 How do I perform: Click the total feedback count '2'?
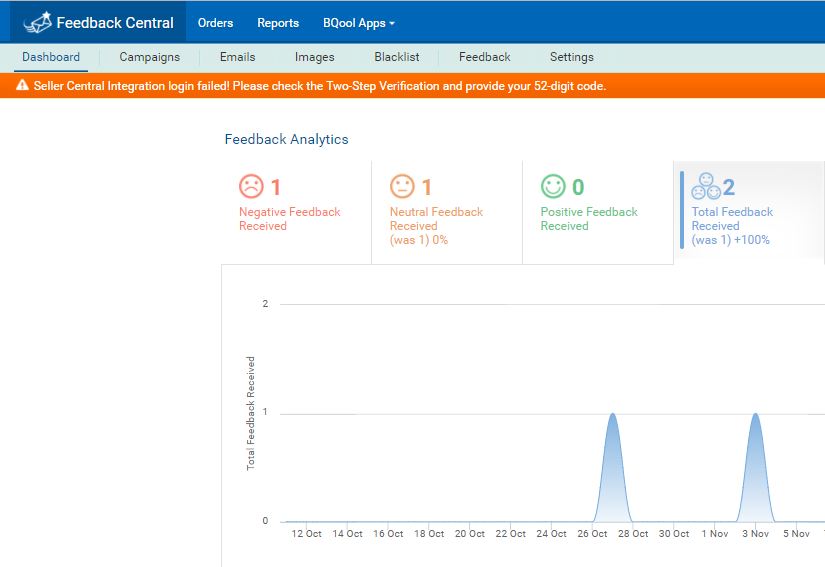pos(729,187)
